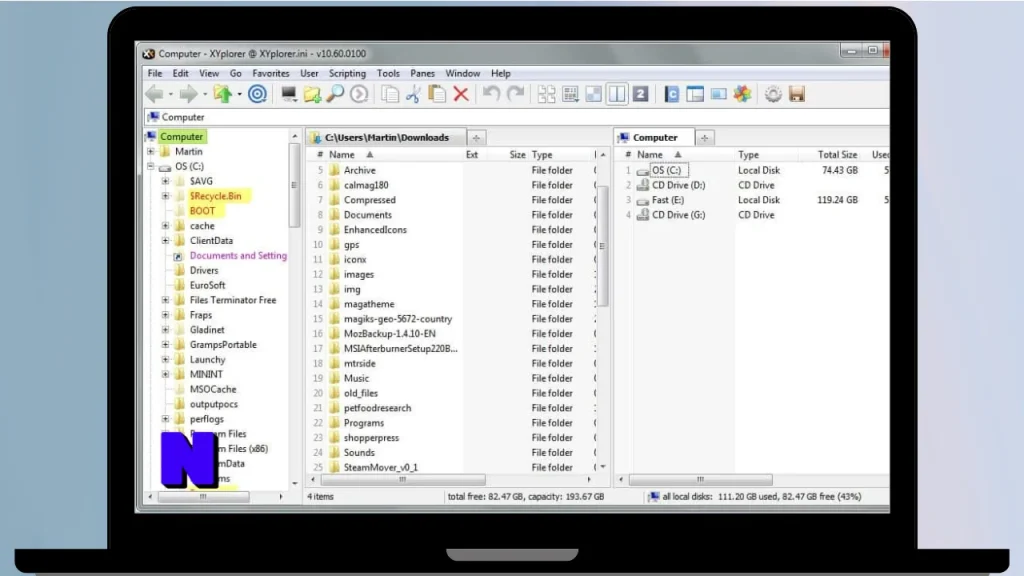Screen dimensions: 1024x576
Task: Click the round play-arrow toolbar icon
Action: (359, 94)
